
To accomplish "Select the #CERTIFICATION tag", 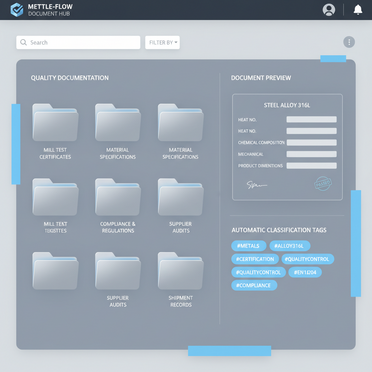I will point(255,259).
